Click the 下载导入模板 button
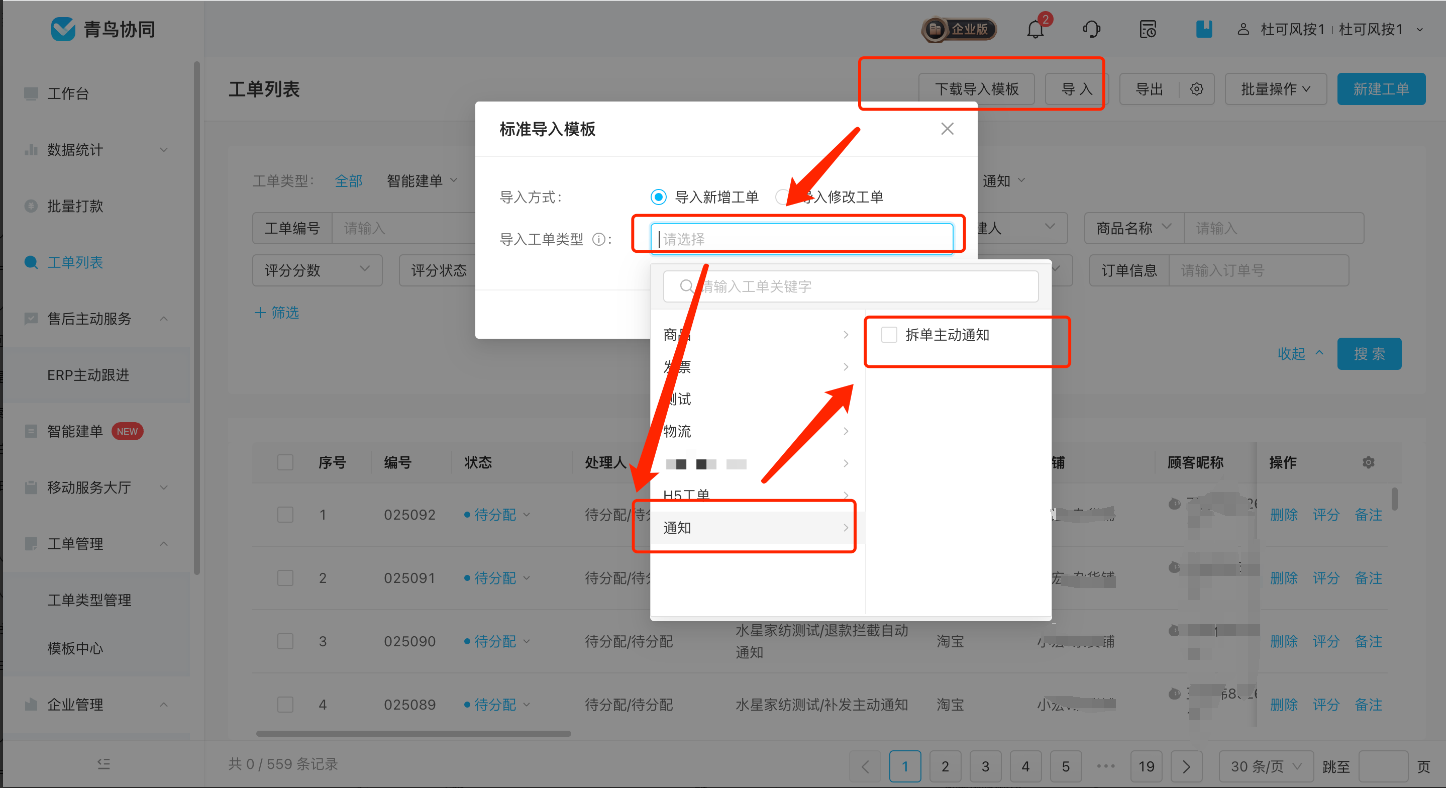 point(977,89)
